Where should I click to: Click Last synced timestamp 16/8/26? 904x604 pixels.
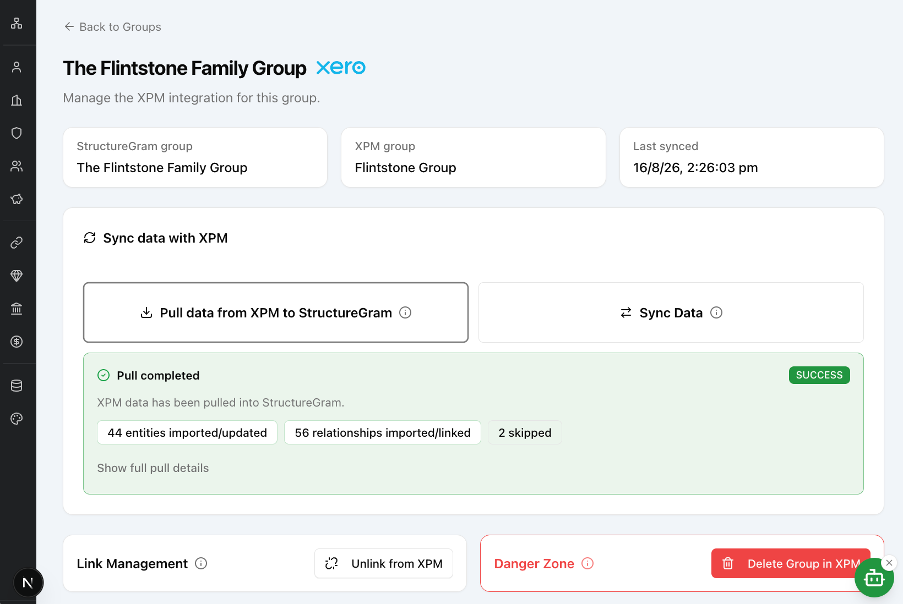(x=695, y=168)
